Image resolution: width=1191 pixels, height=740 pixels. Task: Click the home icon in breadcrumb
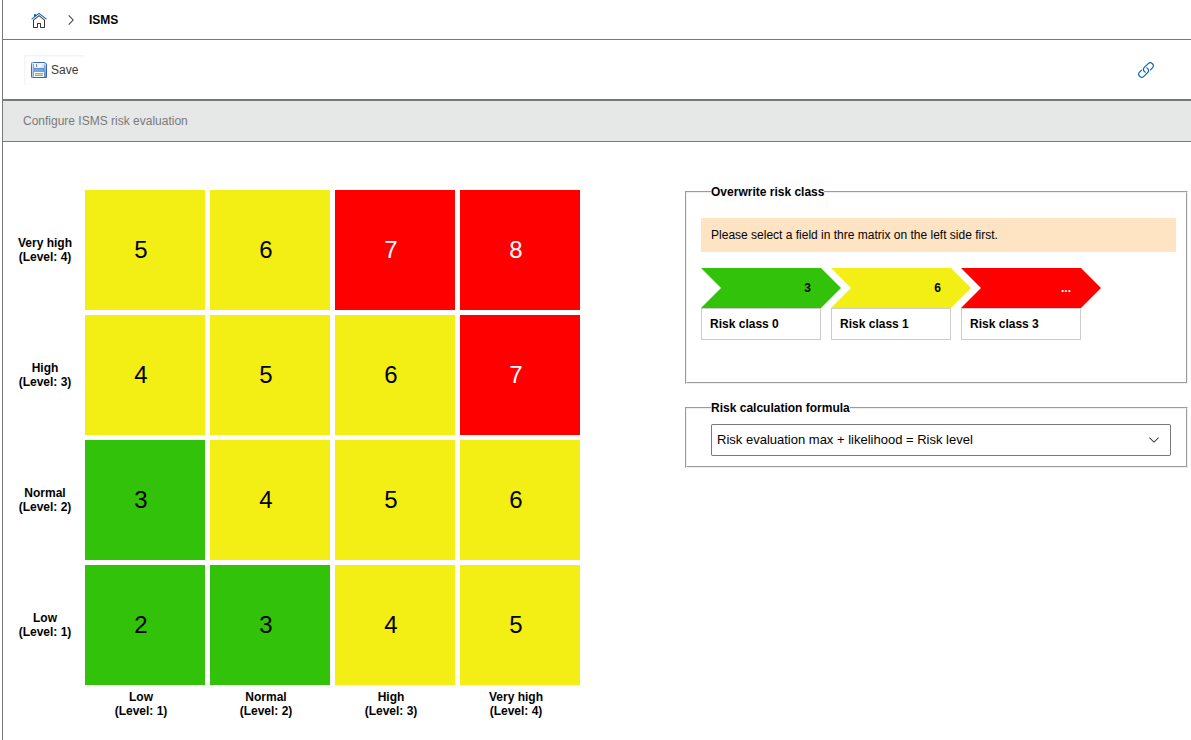pyautogui.click(x=39, y=20)
